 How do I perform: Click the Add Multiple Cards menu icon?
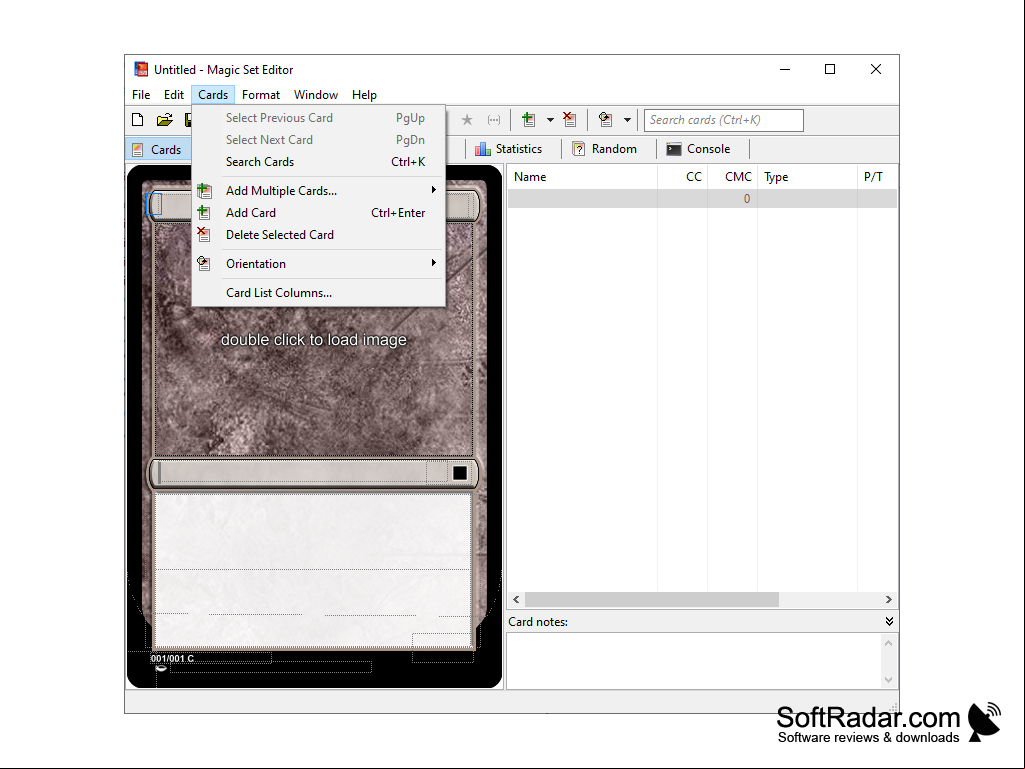pyautogui.click(x=204, y=190)
